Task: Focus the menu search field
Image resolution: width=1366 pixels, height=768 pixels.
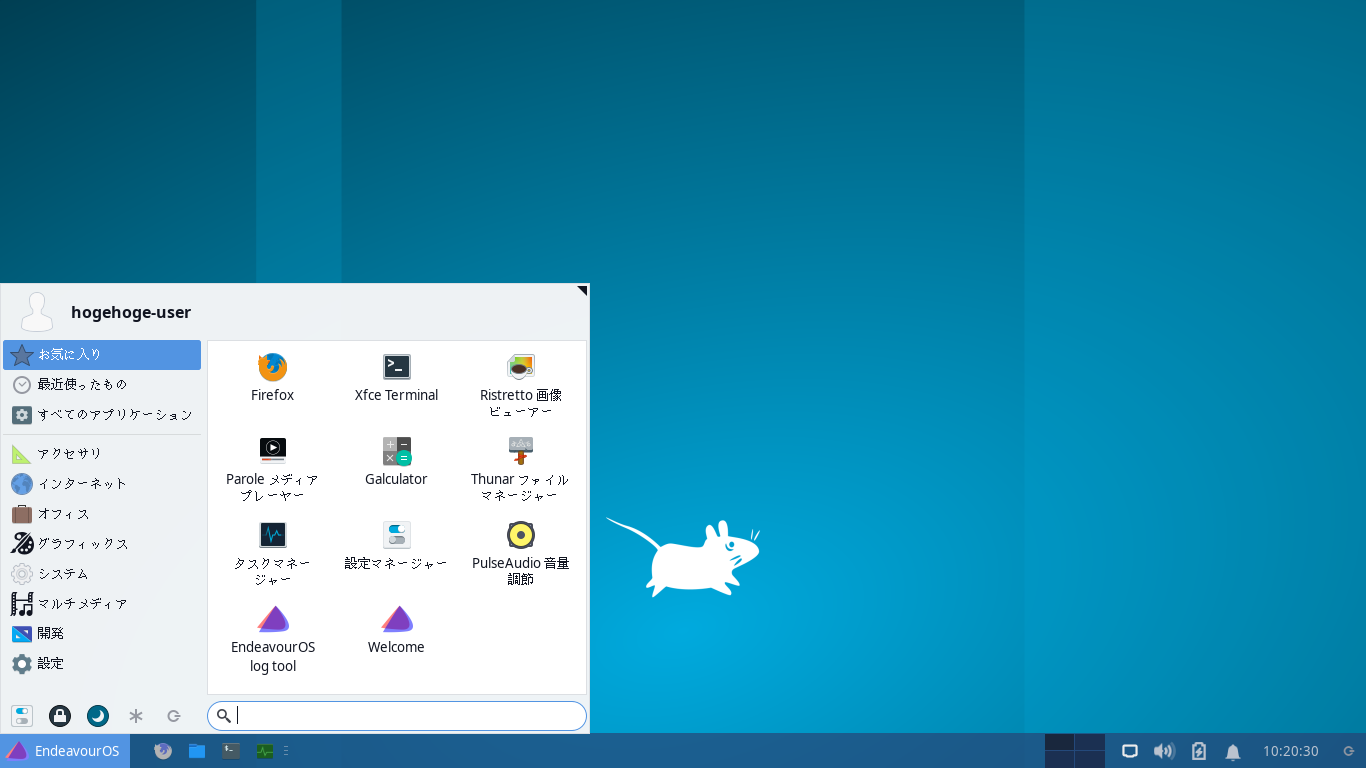Action: pos(397,716)
